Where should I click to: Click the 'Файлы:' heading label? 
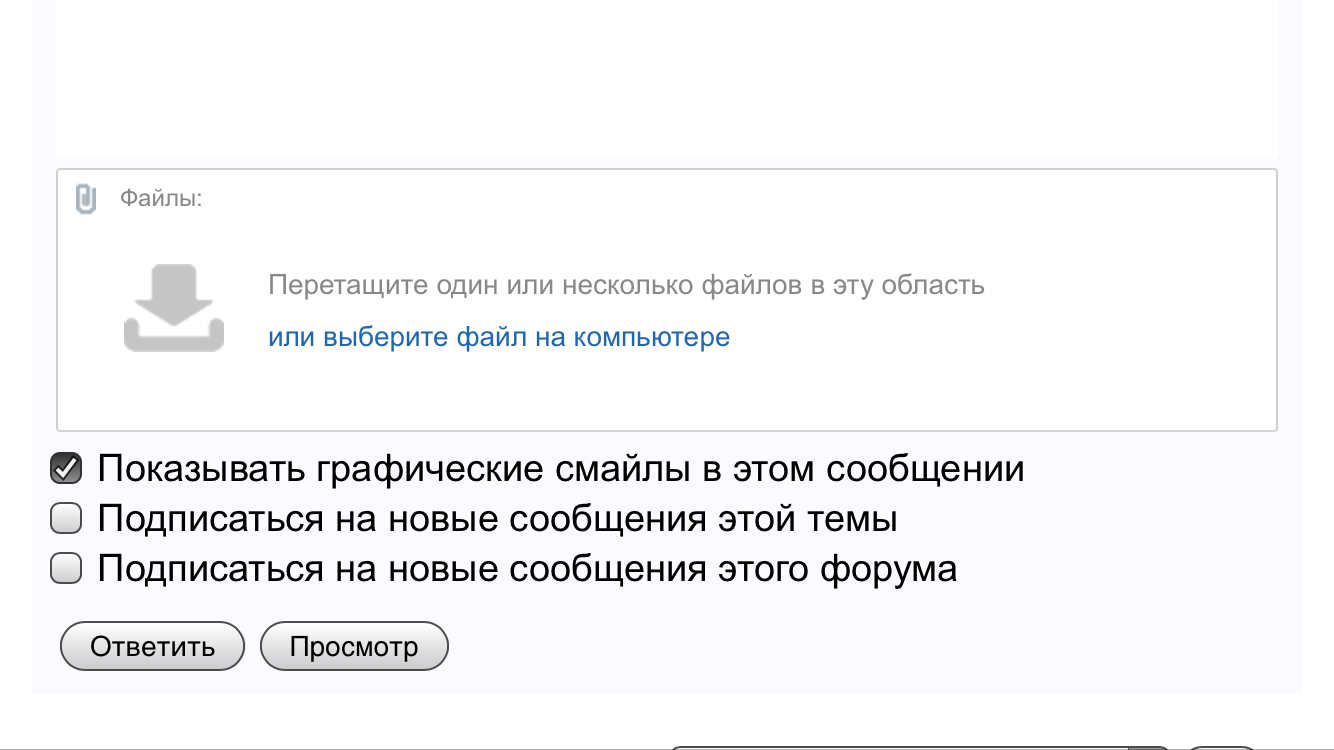(161, 199)
